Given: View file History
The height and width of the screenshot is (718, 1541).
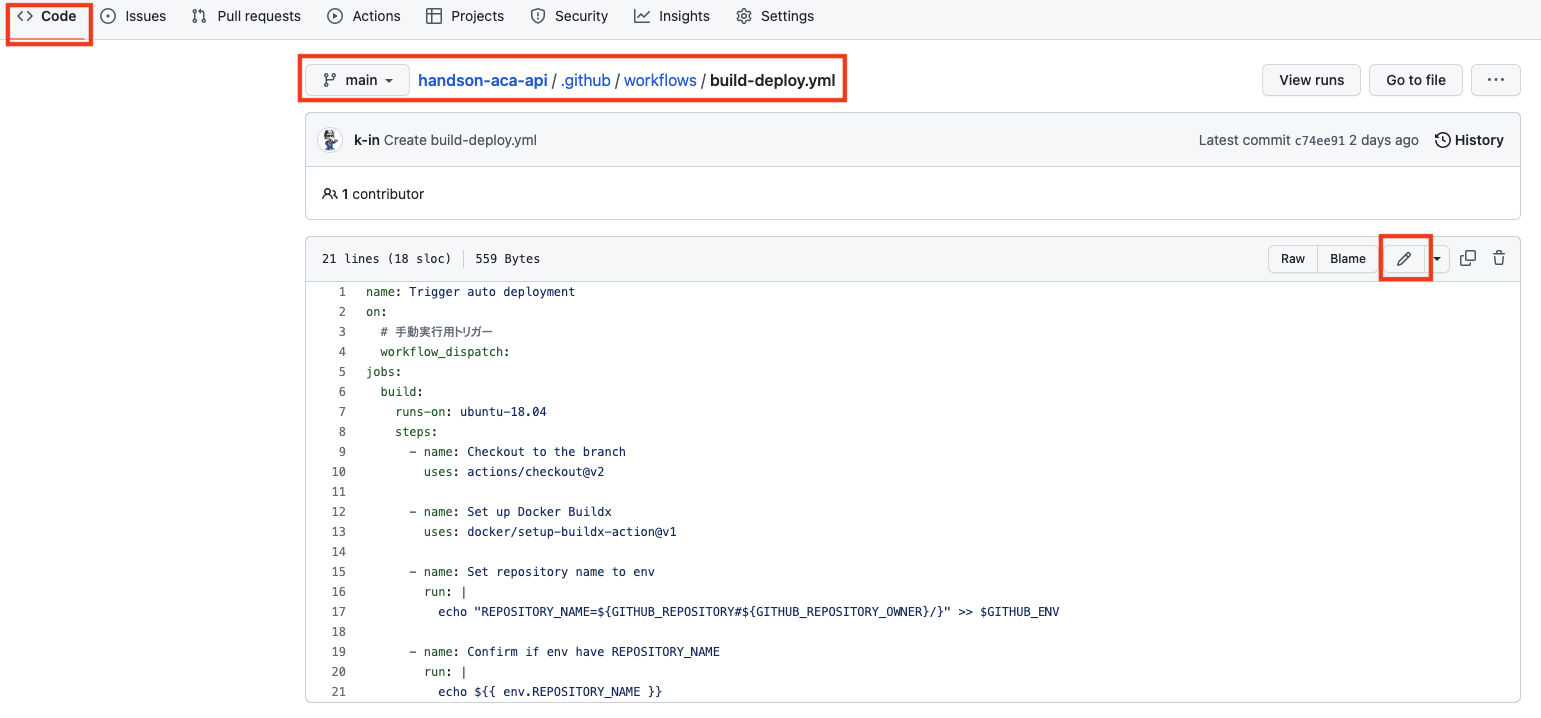Looking at the screenshot, I should [x=1469, y=140].
